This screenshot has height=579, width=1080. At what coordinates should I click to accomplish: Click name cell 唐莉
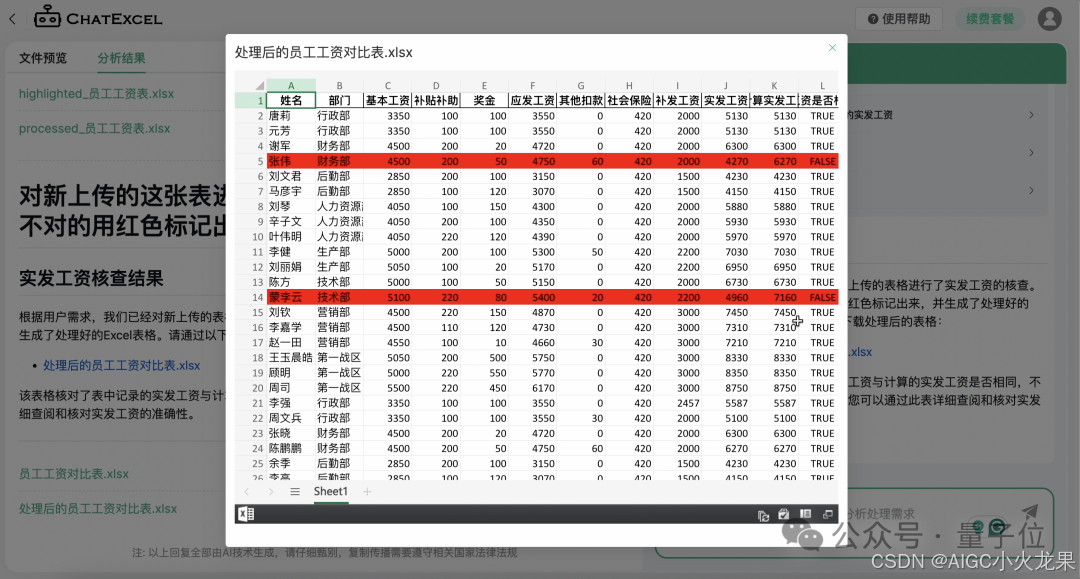pos(291,116)
